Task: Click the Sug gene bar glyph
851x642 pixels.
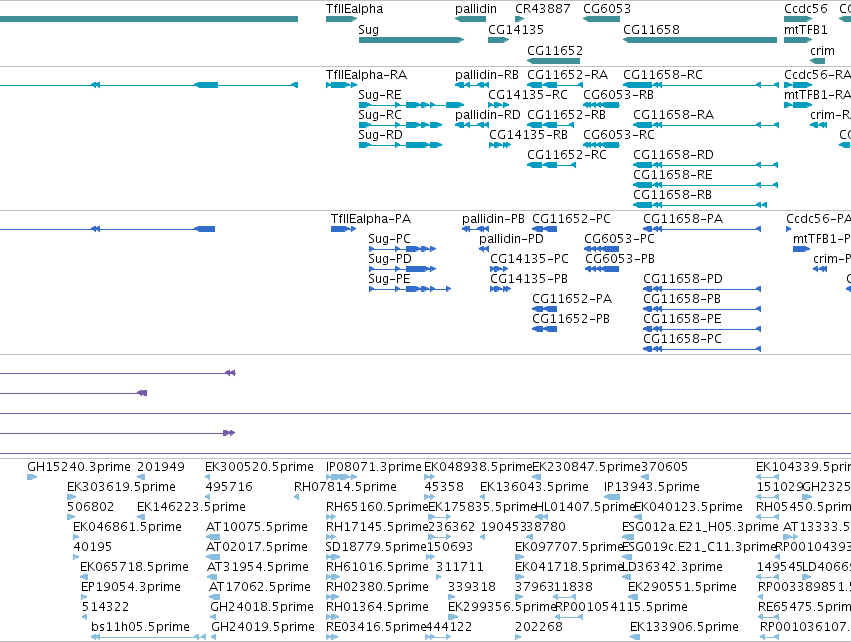Action: point(411,40)
